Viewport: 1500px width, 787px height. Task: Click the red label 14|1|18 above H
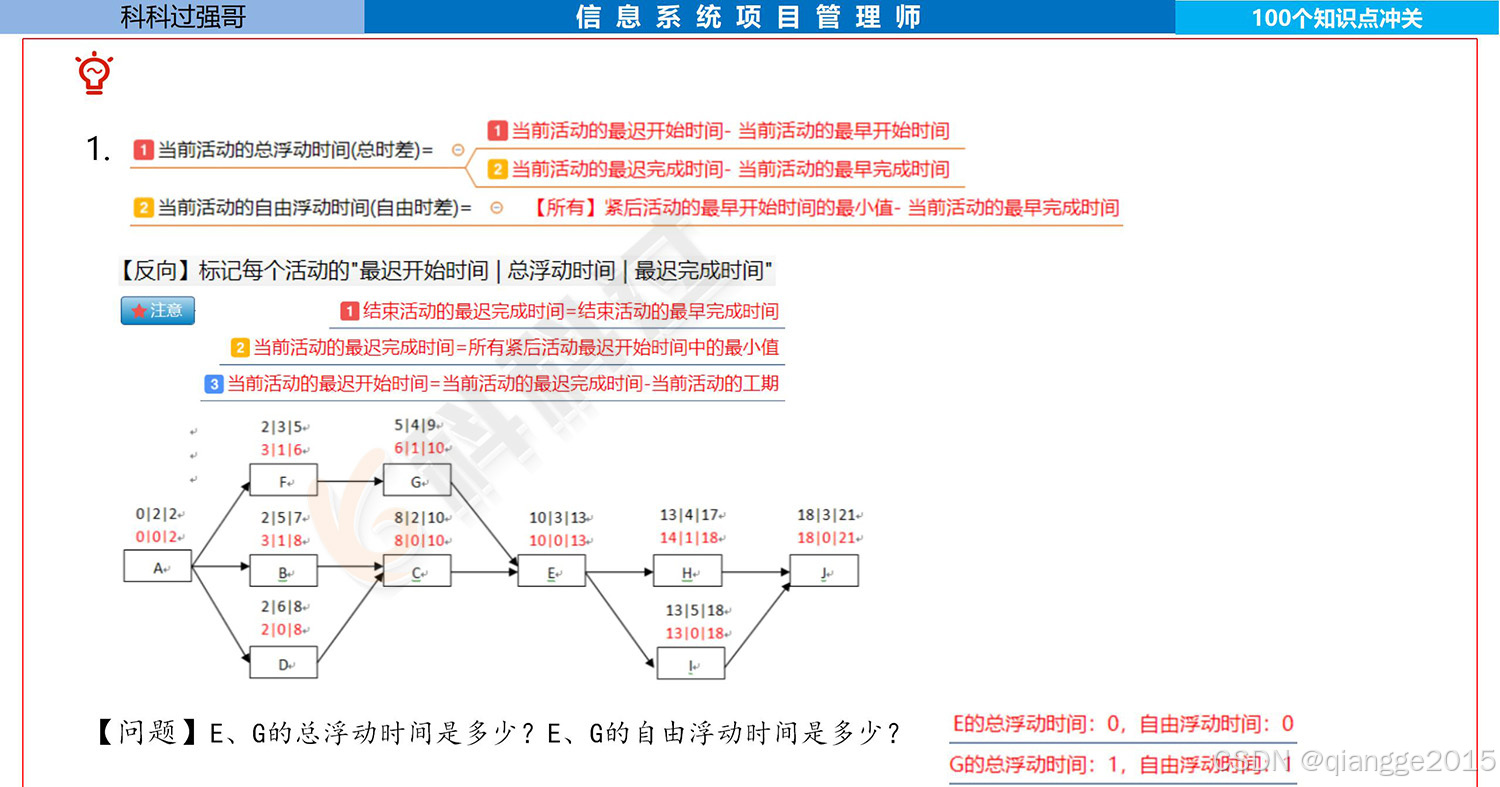(x=689, y=538)
